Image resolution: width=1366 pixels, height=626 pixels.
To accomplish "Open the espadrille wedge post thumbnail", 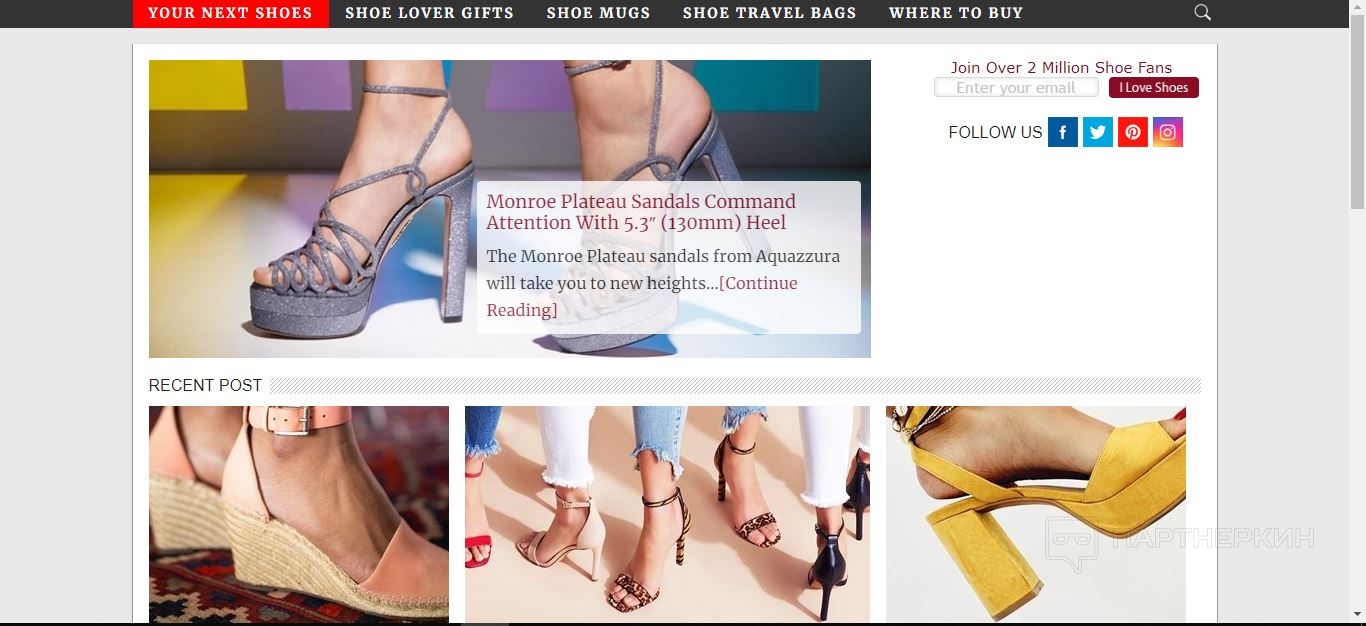I will click(x=299, y=514).
